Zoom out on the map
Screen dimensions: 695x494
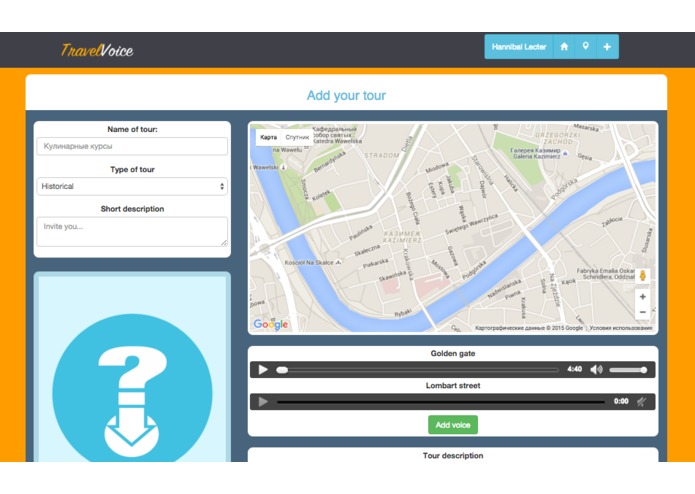coord(643,312)
